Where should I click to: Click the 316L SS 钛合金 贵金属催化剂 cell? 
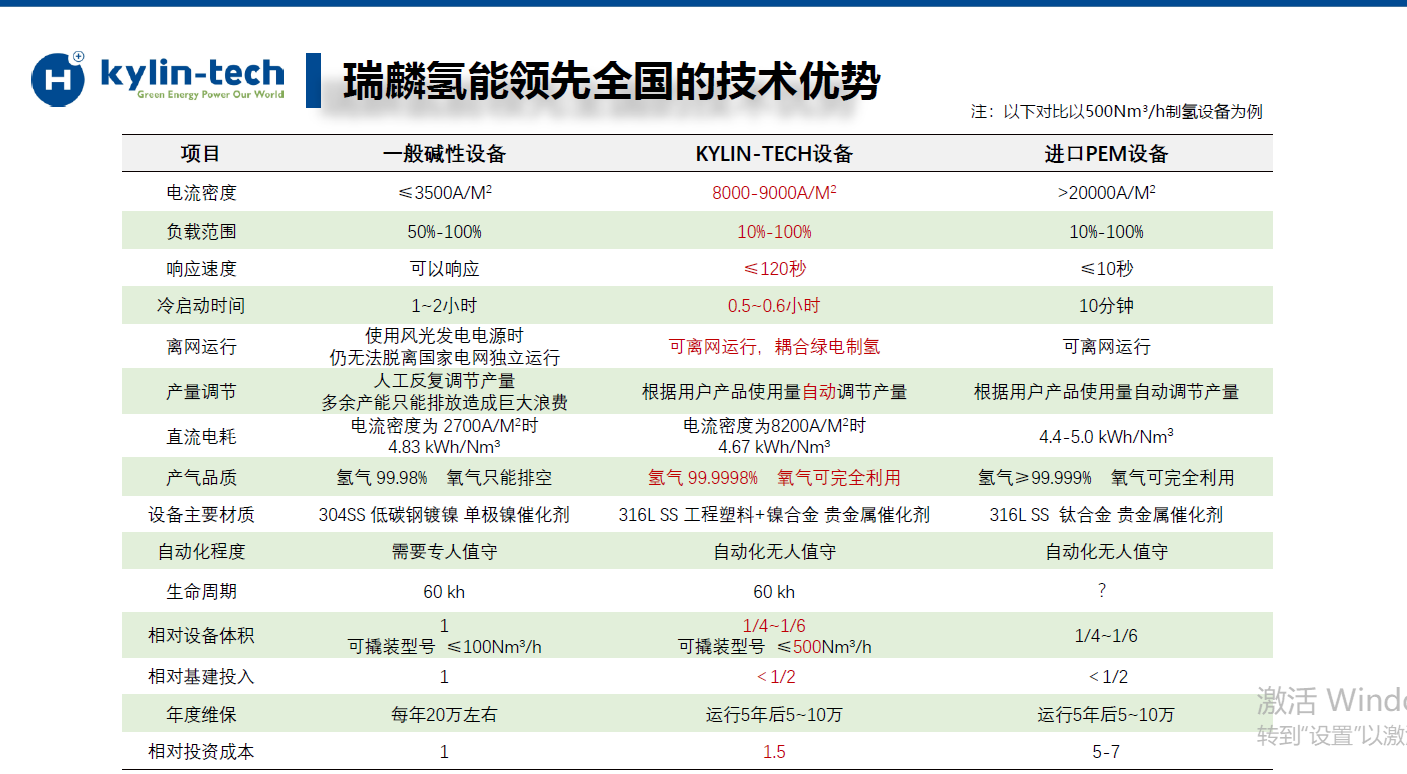1106,515
